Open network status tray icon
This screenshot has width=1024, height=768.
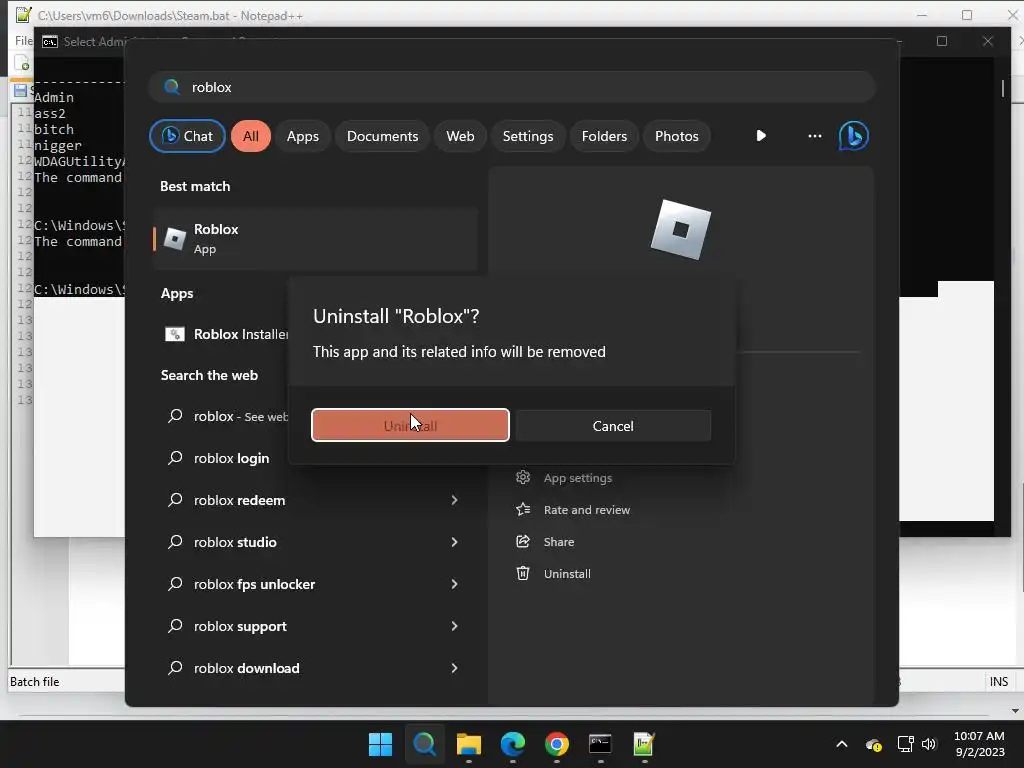click(905, 744)
